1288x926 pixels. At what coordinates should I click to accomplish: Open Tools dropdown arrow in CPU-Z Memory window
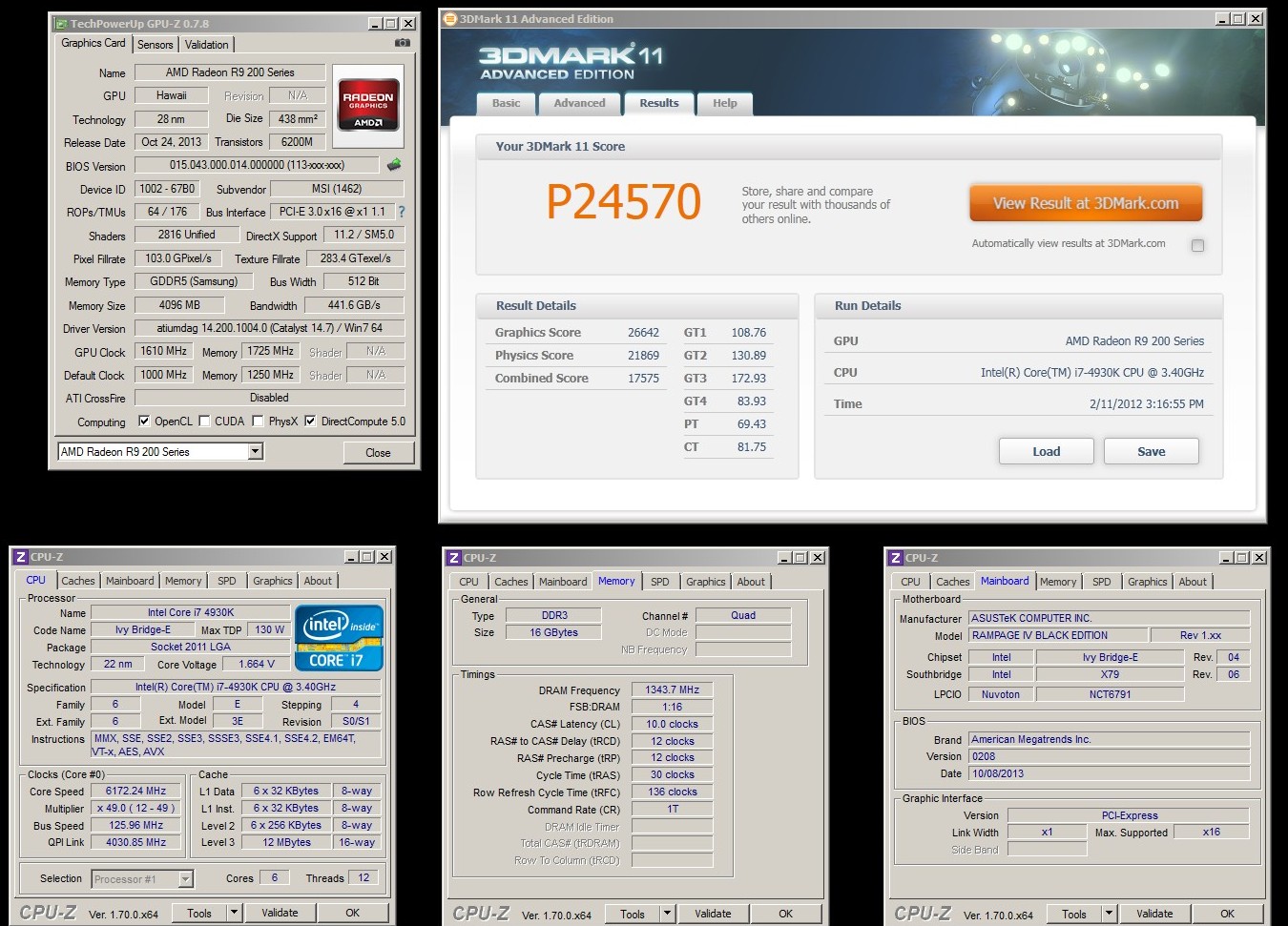click(x=668, y=914)
